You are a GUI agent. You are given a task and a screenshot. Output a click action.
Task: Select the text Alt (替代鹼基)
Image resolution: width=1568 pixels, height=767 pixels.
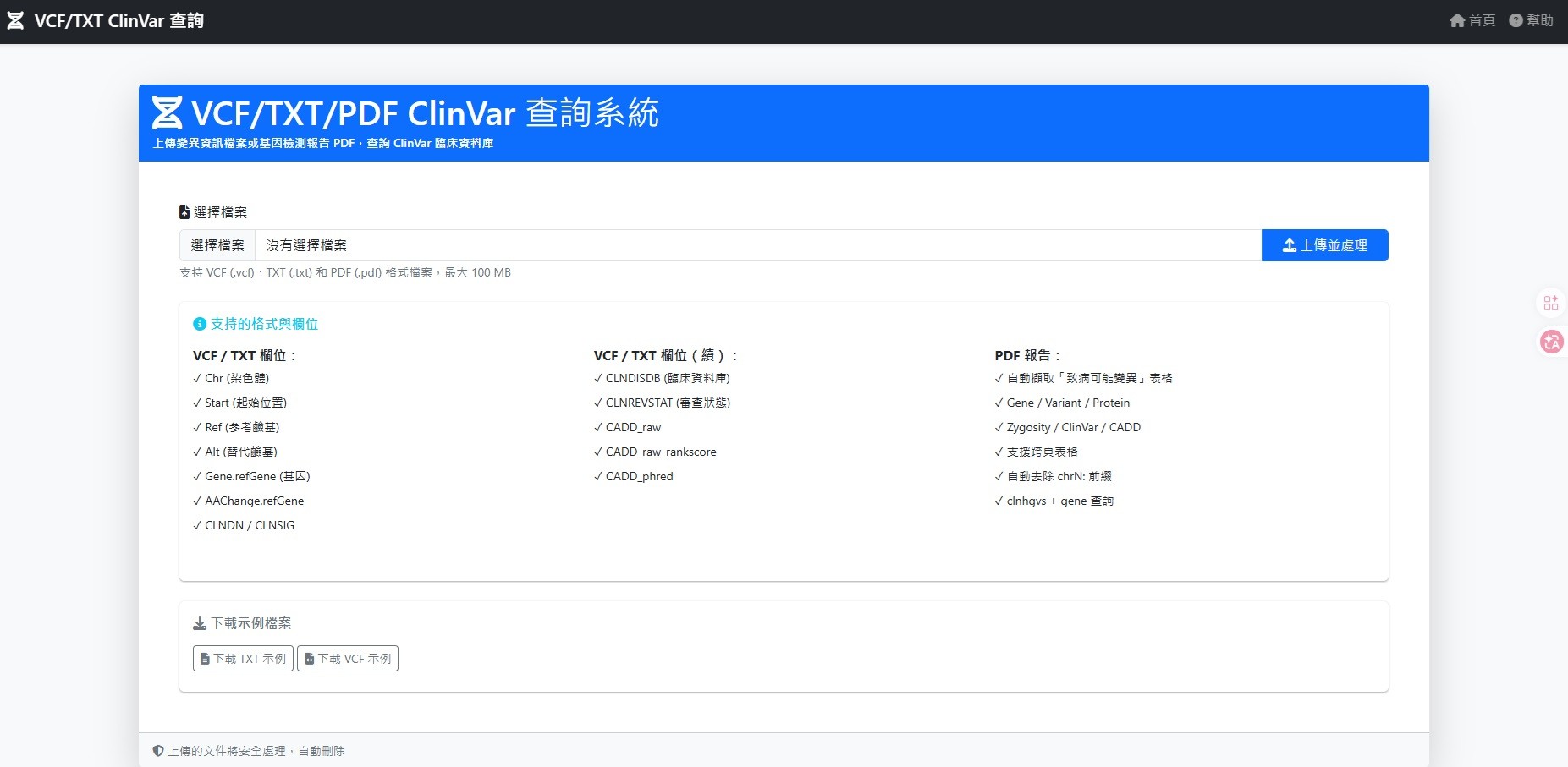[241, 452]
